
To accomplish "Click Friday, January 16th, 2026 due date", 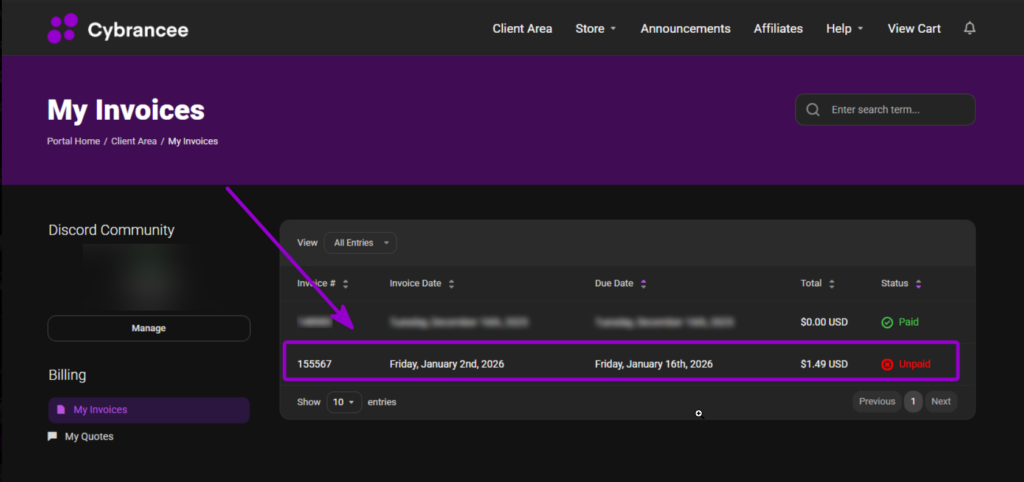I will (x=654, y=364).
